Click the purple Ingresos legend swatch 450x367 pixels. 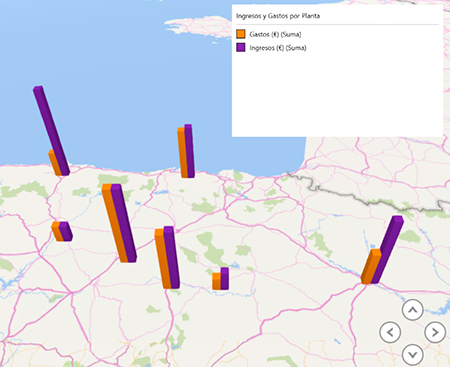[x=241, y=47]
